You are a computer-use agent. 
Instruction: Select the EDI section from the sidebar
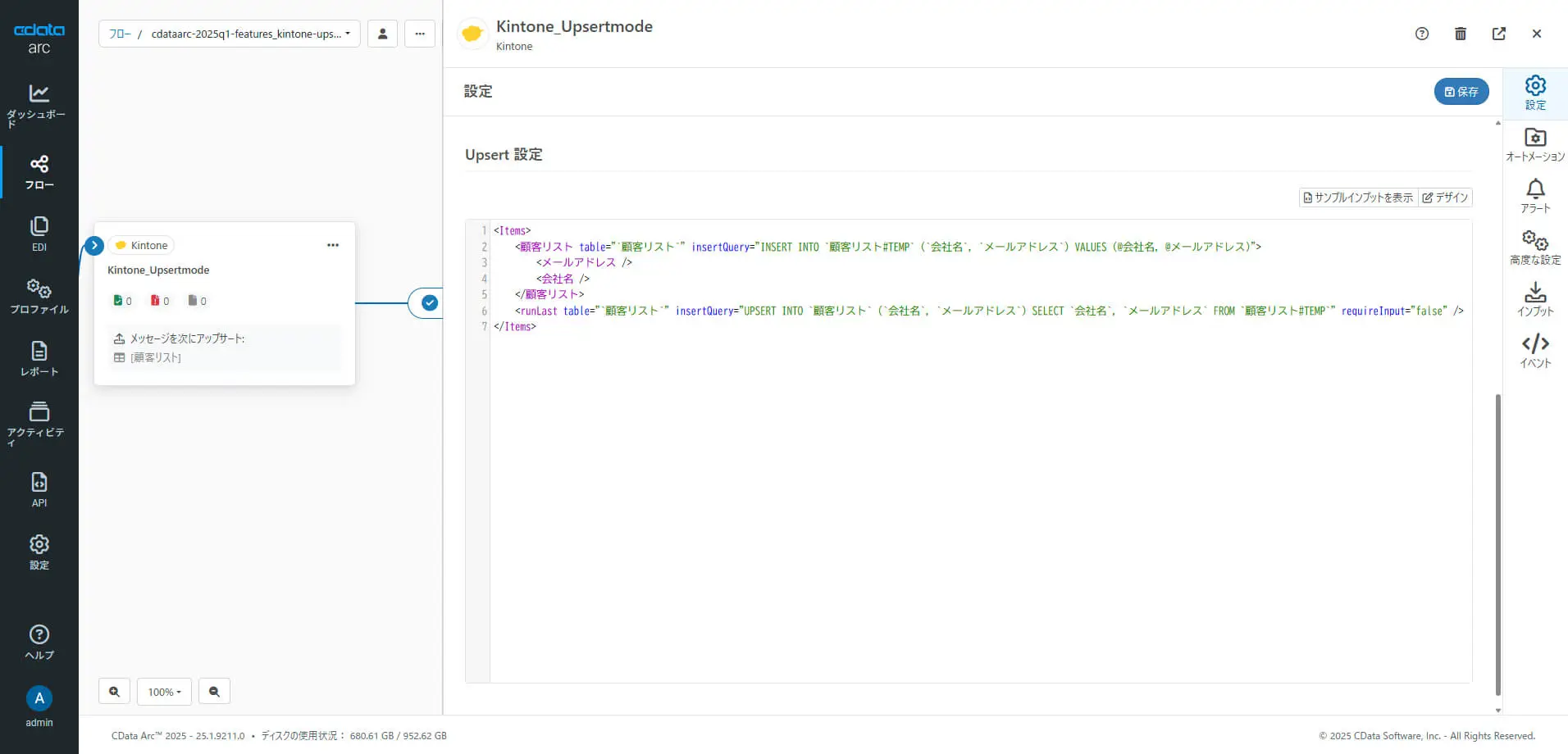point(39,233)
